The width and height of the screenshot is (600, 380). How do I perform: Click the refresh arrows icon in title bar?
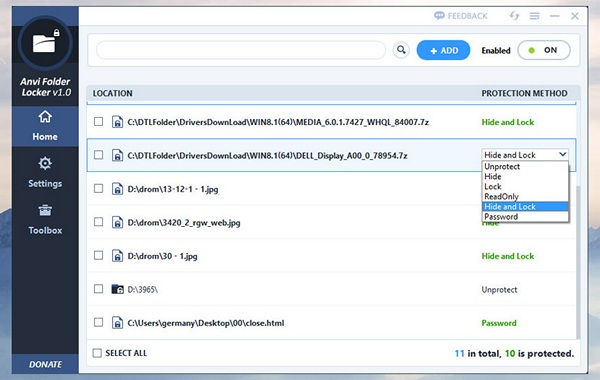pos(514,16)
